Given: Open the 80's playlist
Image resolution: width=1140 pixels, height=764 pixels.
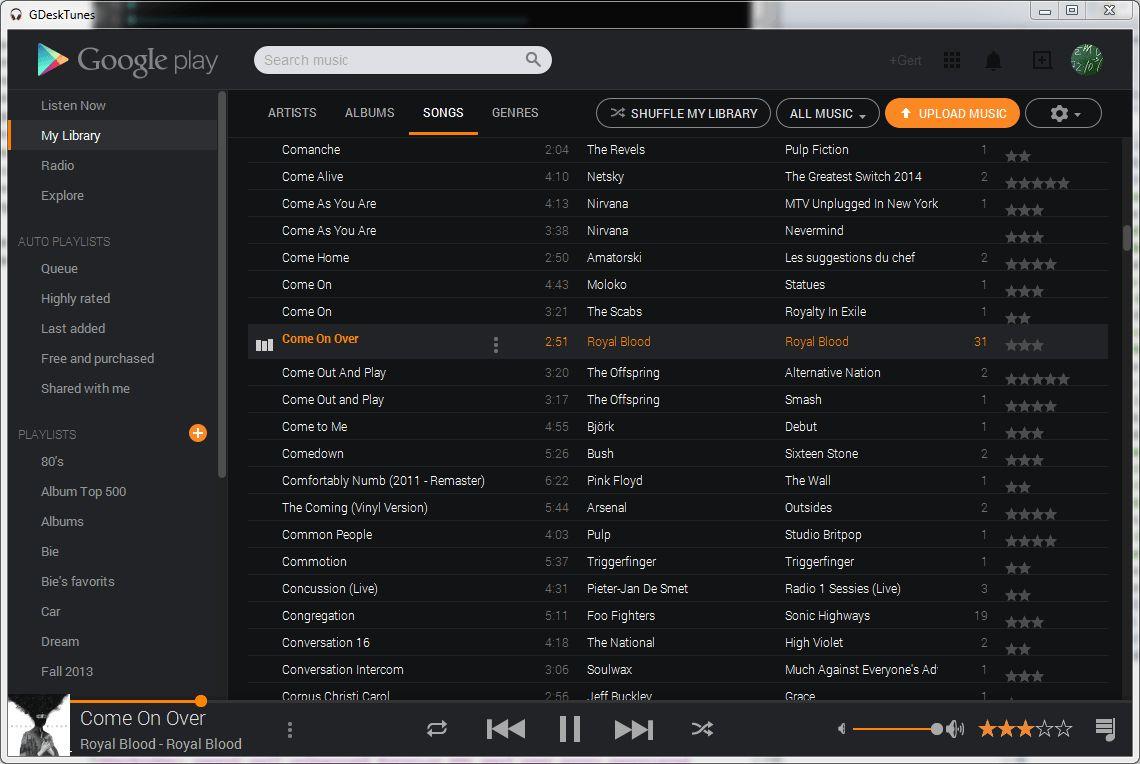Looking at the screenshot, I should point(52,462).
